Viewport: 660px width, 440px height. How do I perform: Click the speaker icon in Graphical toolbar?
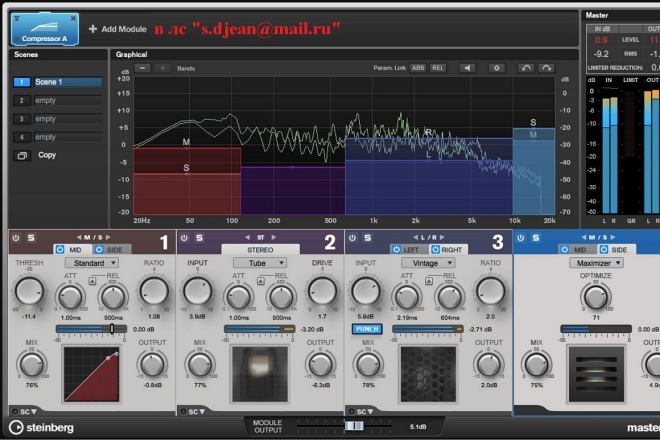tap(467, 68)
